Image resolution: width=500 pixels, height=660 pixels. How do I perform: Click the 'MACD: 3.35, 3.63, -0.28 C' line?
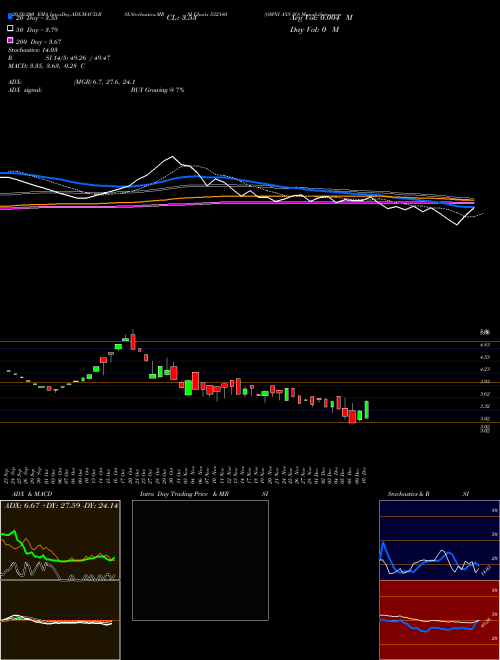46,66
